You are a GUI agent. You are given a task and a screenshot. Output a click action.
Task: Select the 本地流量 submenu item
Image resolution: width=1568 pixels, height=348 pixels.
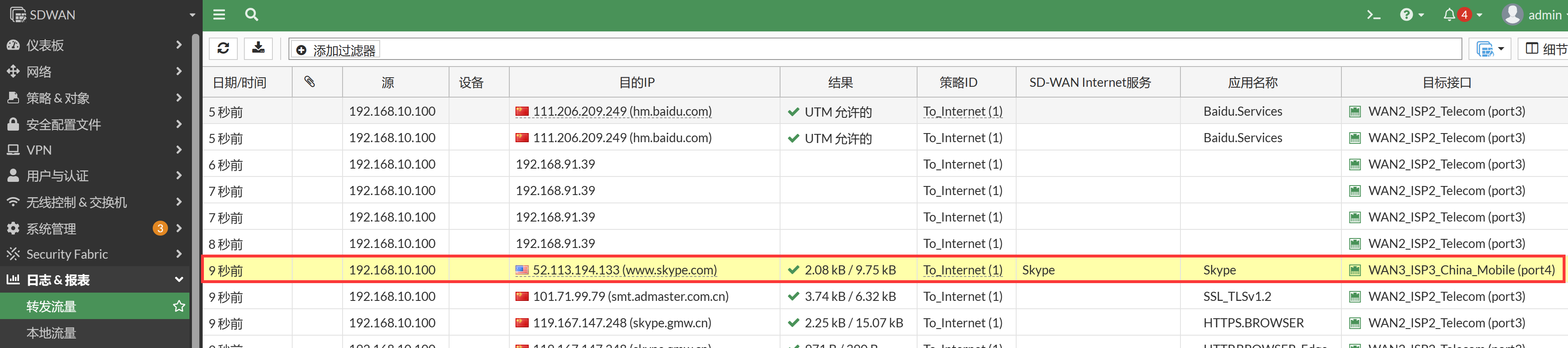95,333
